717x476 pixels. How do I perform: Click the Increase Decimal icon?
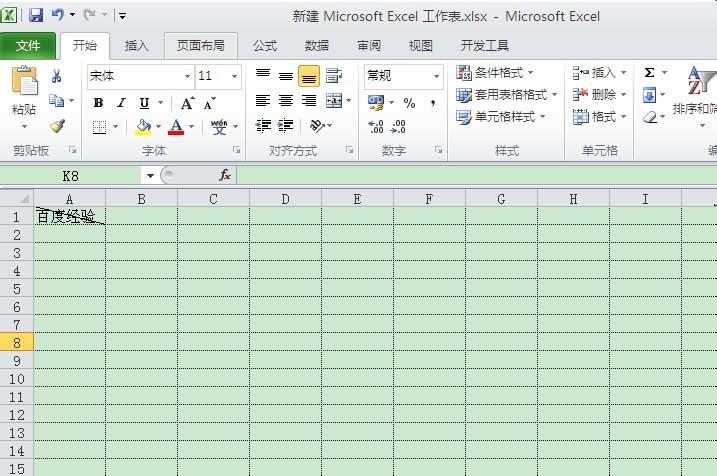(x=376, y=127)
